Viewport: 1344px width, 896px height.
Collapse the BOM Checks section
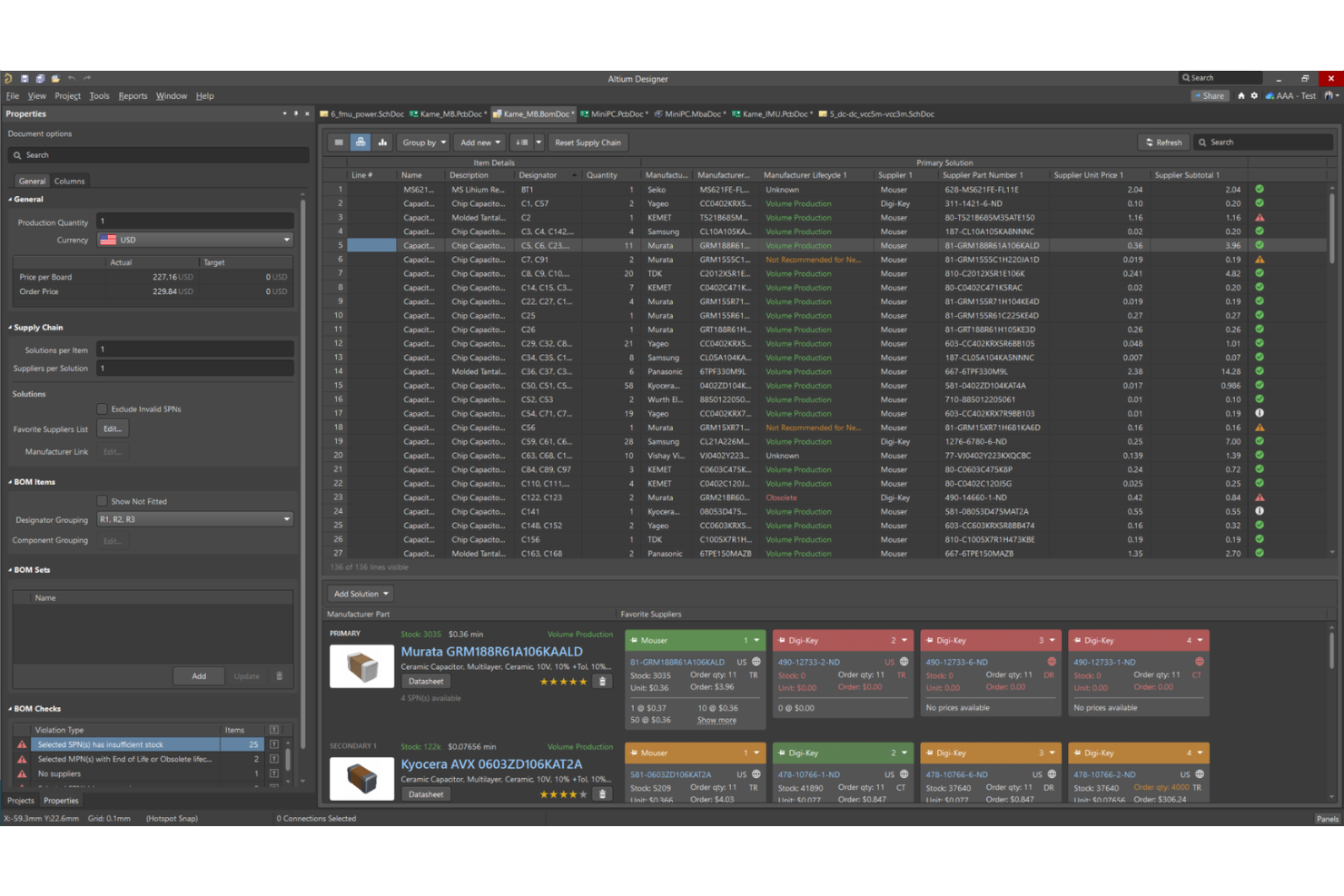tap(10, 709)
